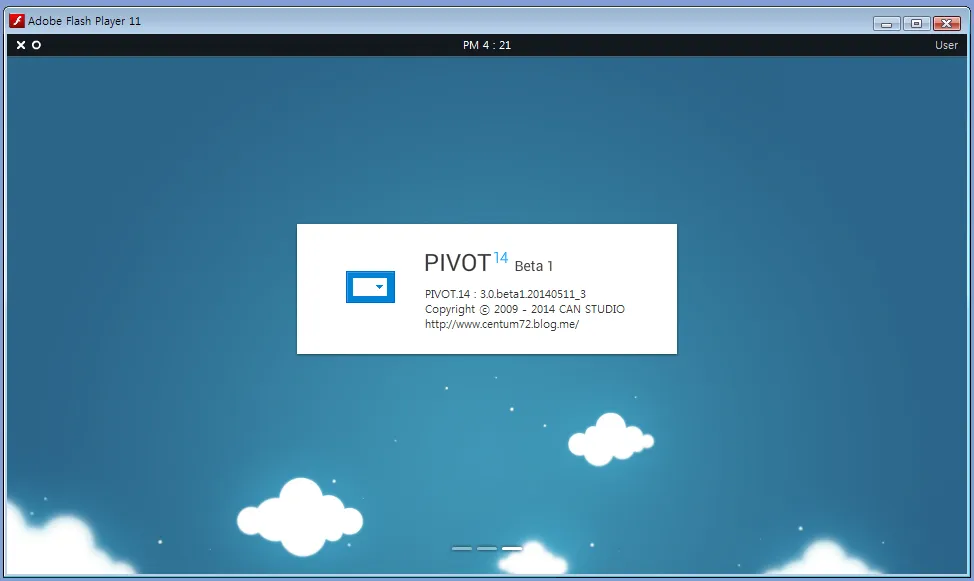Click the Adobe Flash Player window icon
Viewport: 974px width, 581px height.
[x=17, y=21]
